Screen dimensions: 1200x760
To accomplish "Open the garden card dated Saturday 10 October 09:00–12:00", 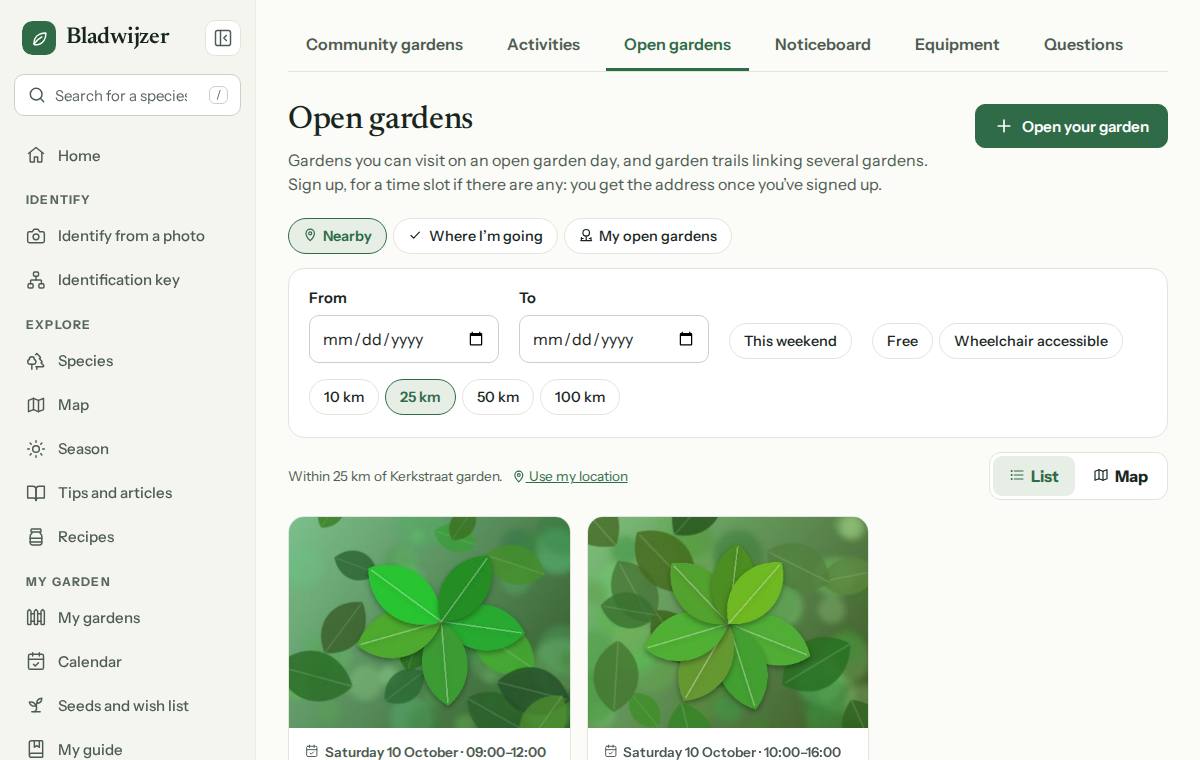I will click(x=429, y=638).
